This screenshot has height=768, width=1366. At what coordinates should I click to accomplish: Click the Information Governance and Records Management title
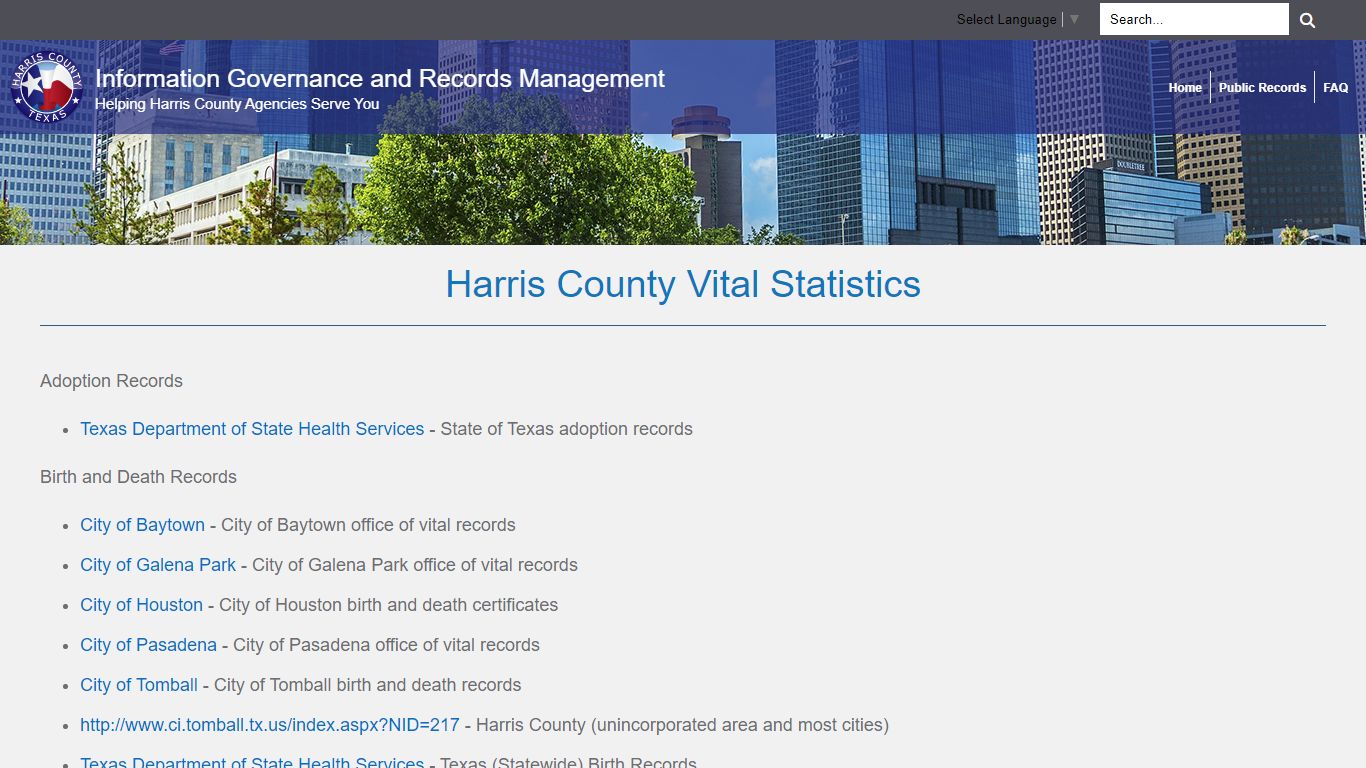380,78
